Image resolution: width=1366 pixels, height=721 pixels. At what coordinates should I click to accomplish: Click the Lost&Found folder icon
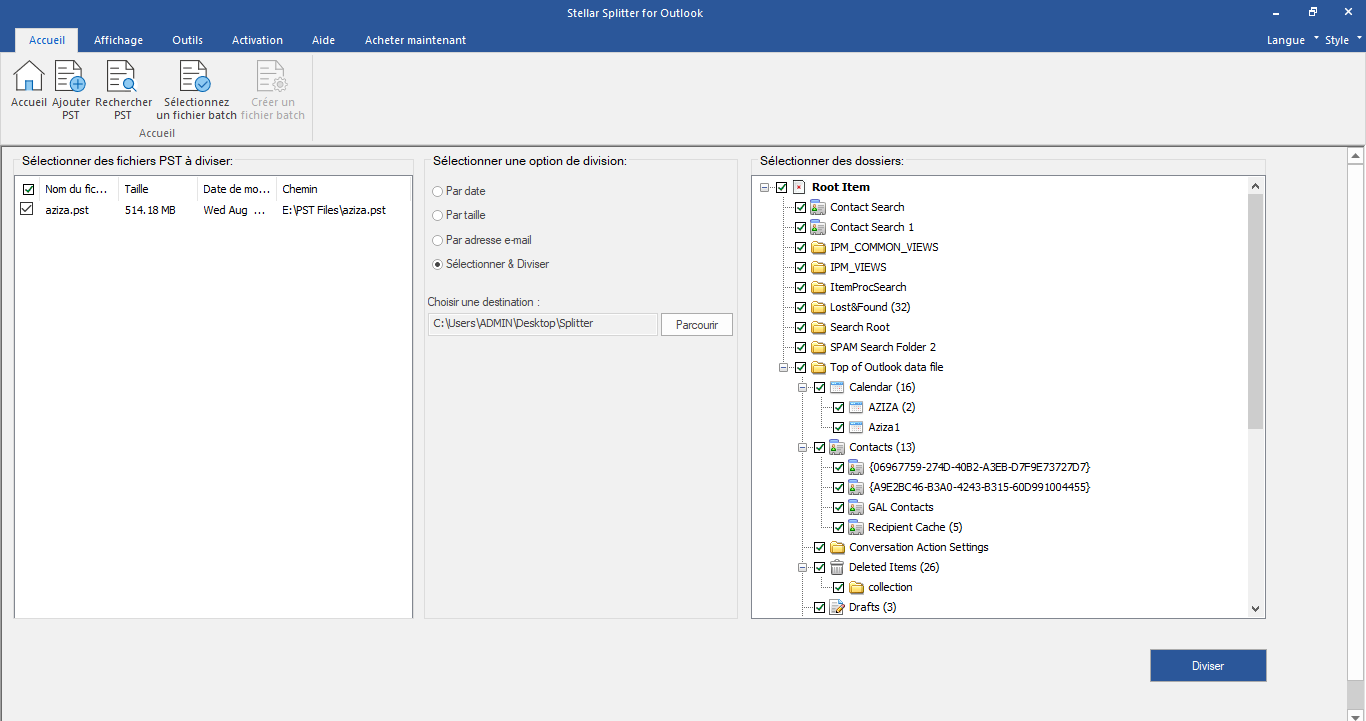point(818,307)
